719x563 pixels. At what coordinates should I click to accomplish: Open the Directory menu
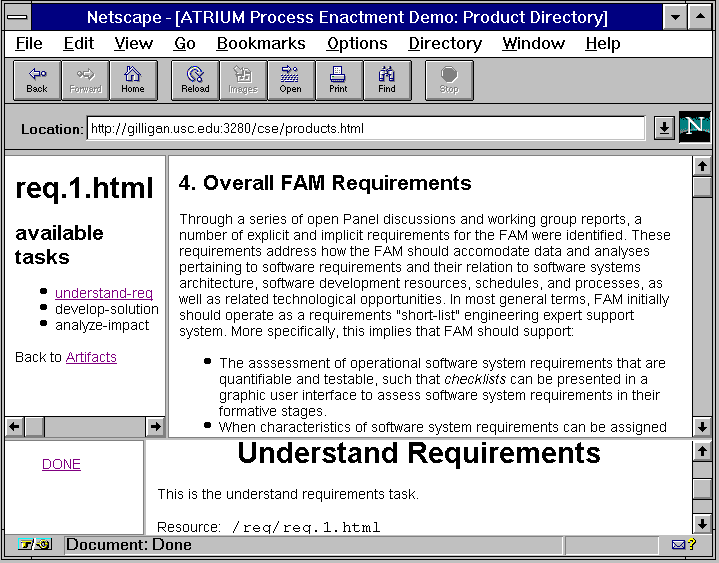(x=445, y=43)
